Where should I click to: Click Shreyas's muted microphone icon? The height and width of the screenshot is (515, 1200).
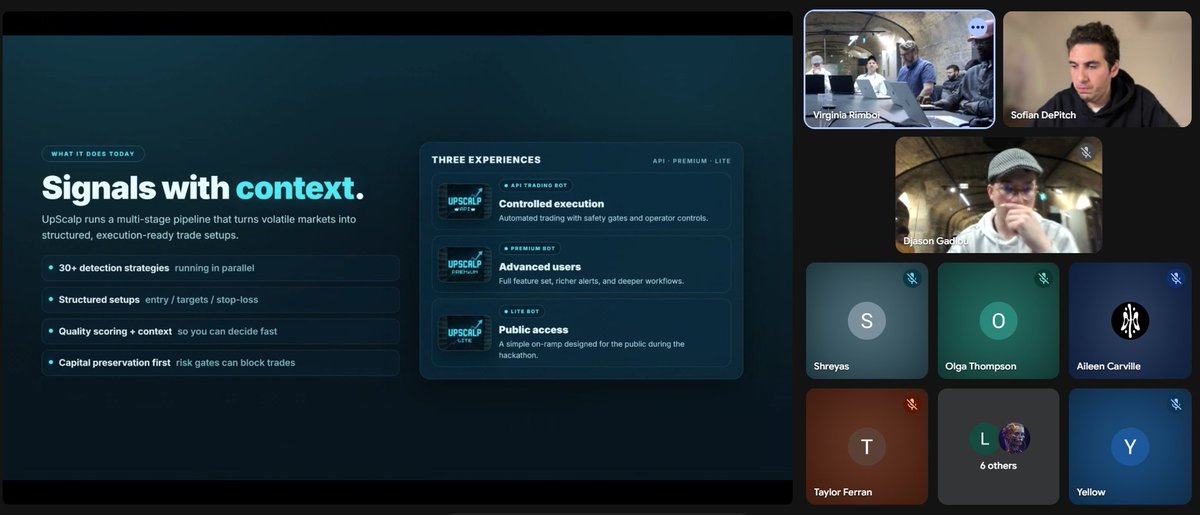pos(911,279)
